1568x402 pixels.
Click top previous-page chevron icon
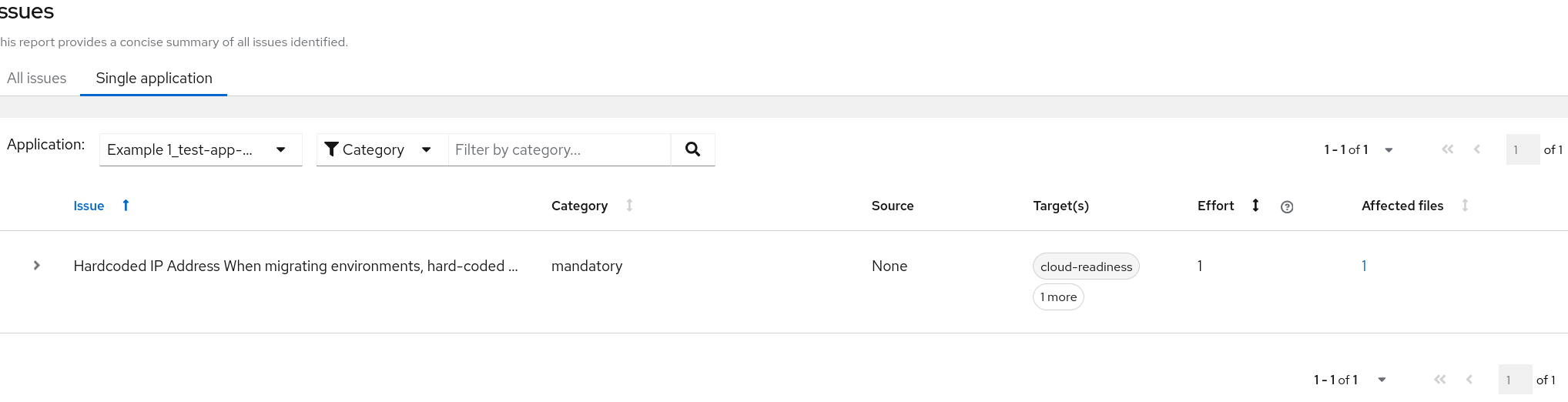(1476, 149)
